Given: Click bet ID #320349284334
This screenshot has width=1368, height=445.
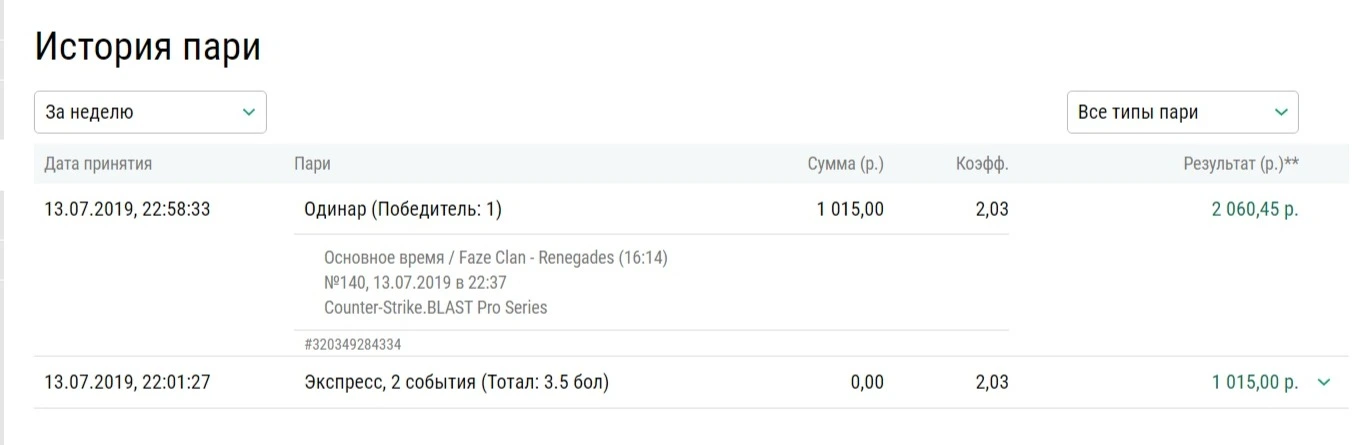Looking at the screenshot, I should (x=353, y=344).
